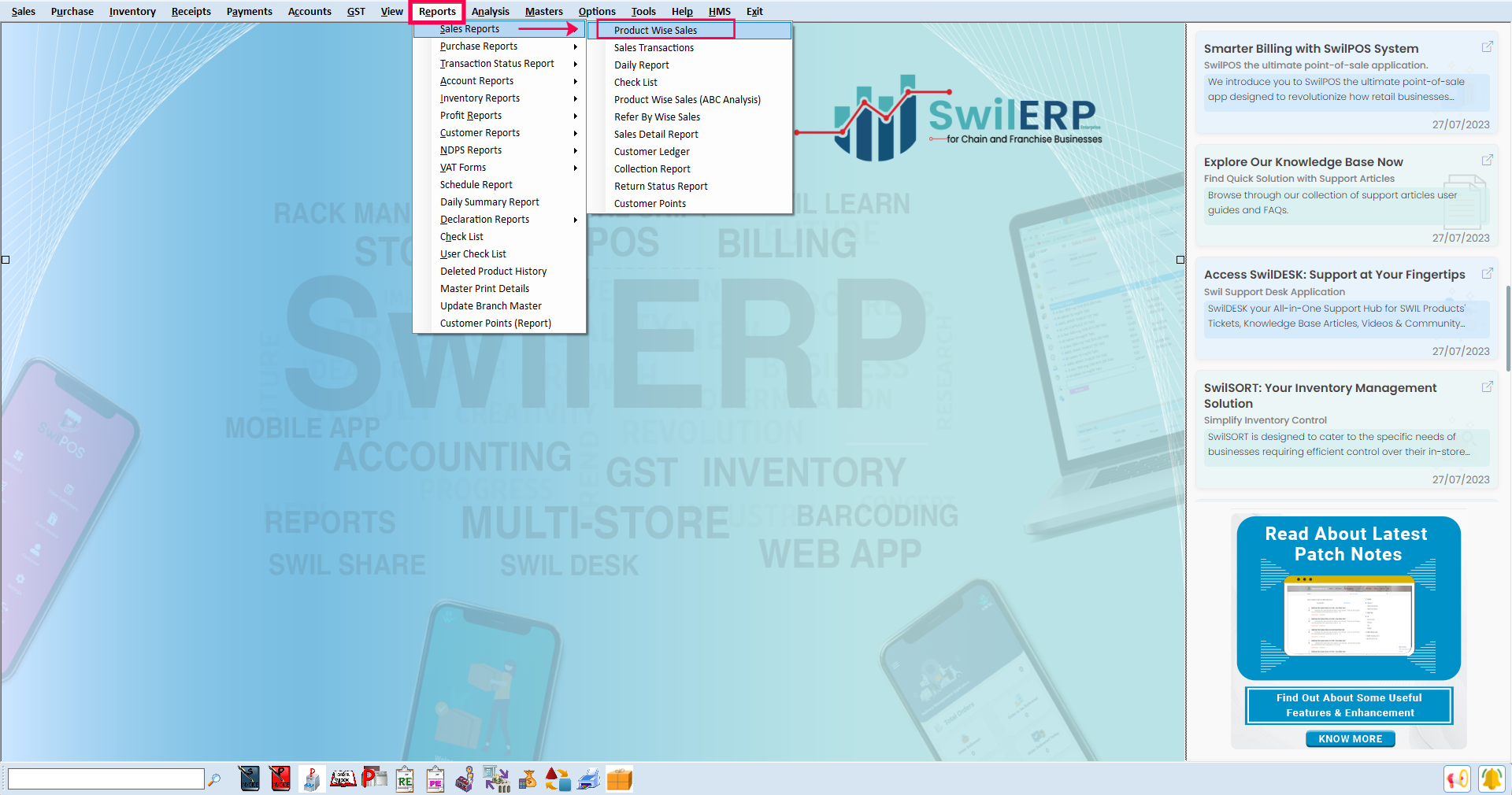The height and width of the screenshot is (795, 1512).
Task: Choose Daily Report from Sales Reports submenu
Action: coord(691,65)
